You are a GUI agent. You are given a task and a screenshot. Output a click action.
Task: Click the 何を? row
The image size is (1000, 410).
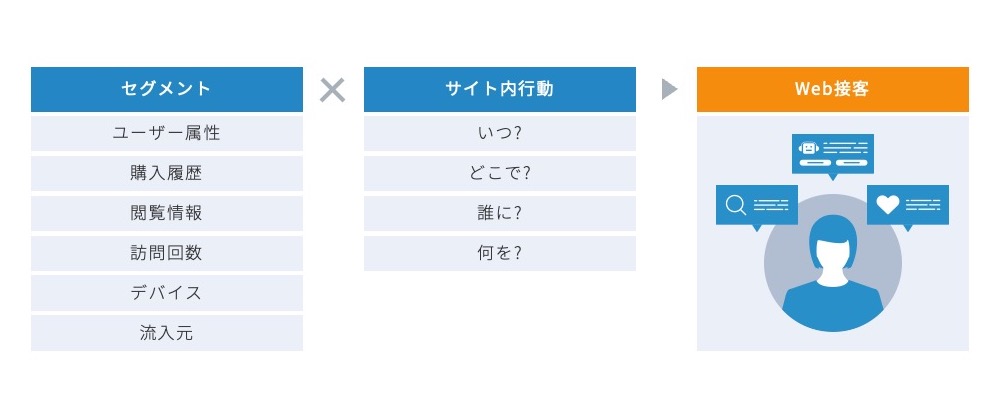499,253
